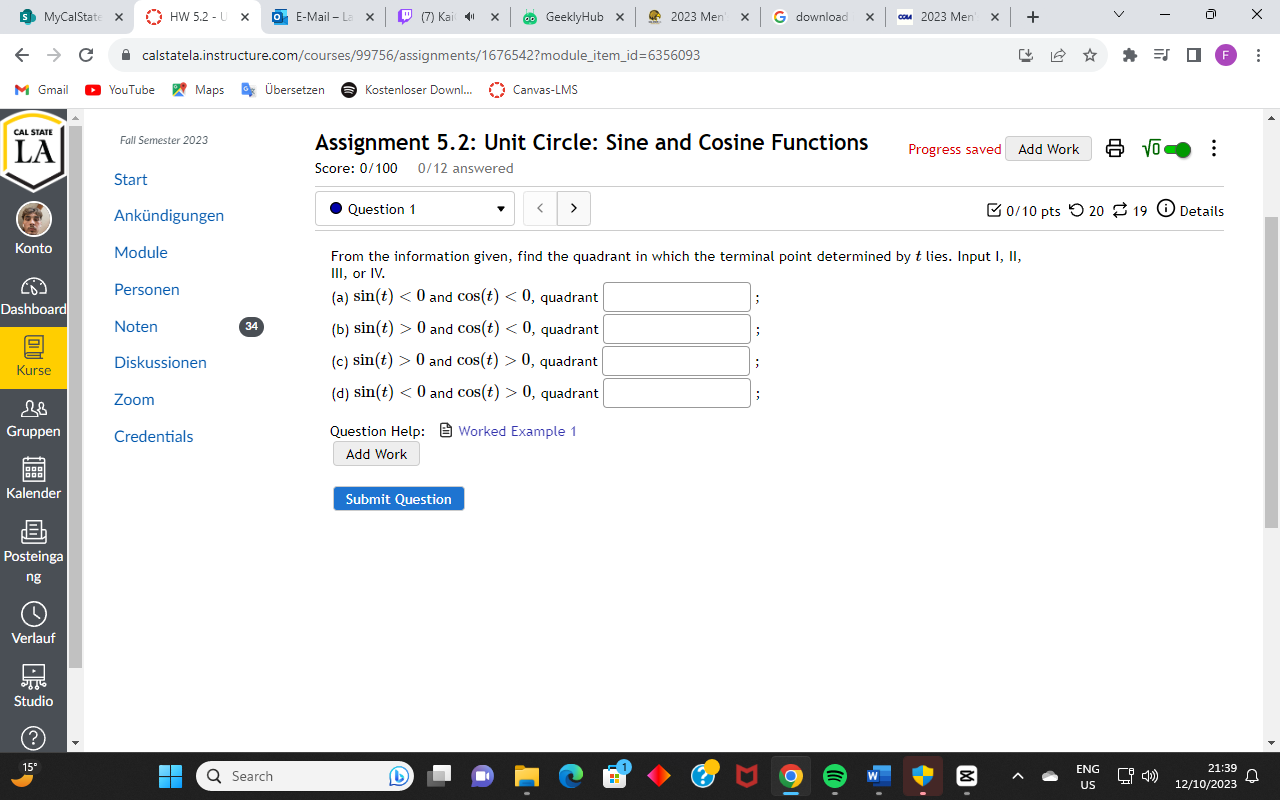
Task: Open Microsoft Word from the taskbar
Action: click(878, 776)
